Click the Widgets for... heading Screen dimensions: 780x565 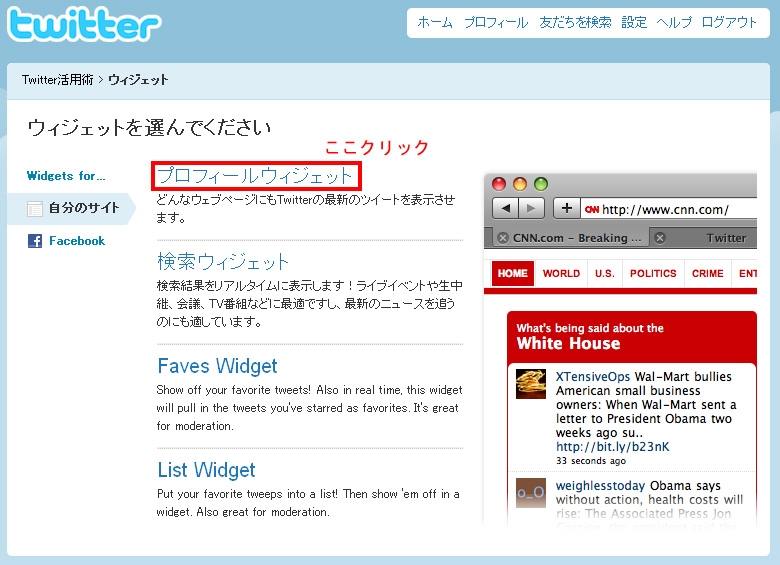coord(66,176)
